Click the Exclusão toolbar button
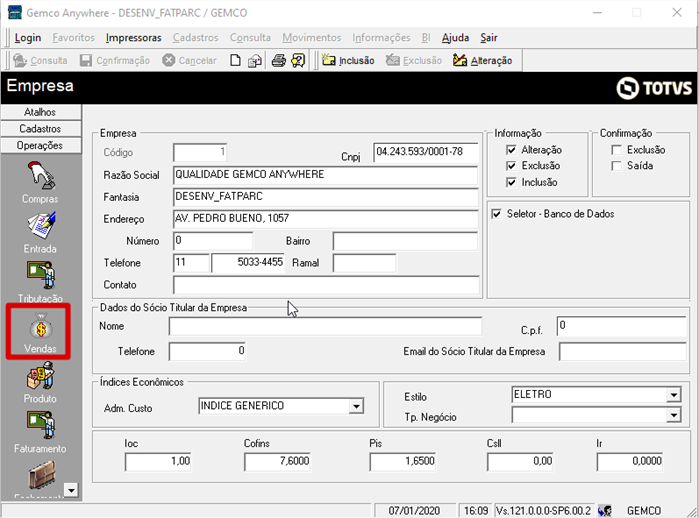Screen dimensions: 699x518 click(414, 61)
